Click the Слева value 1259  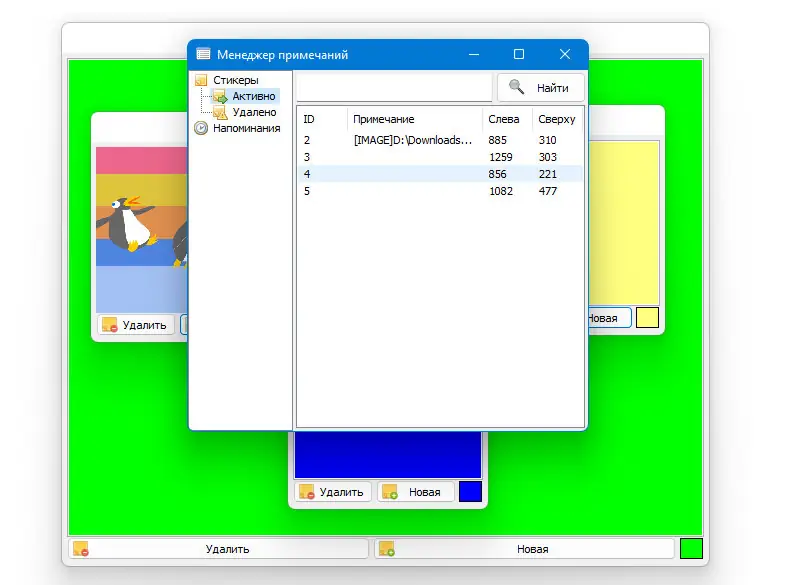[500, 157]
